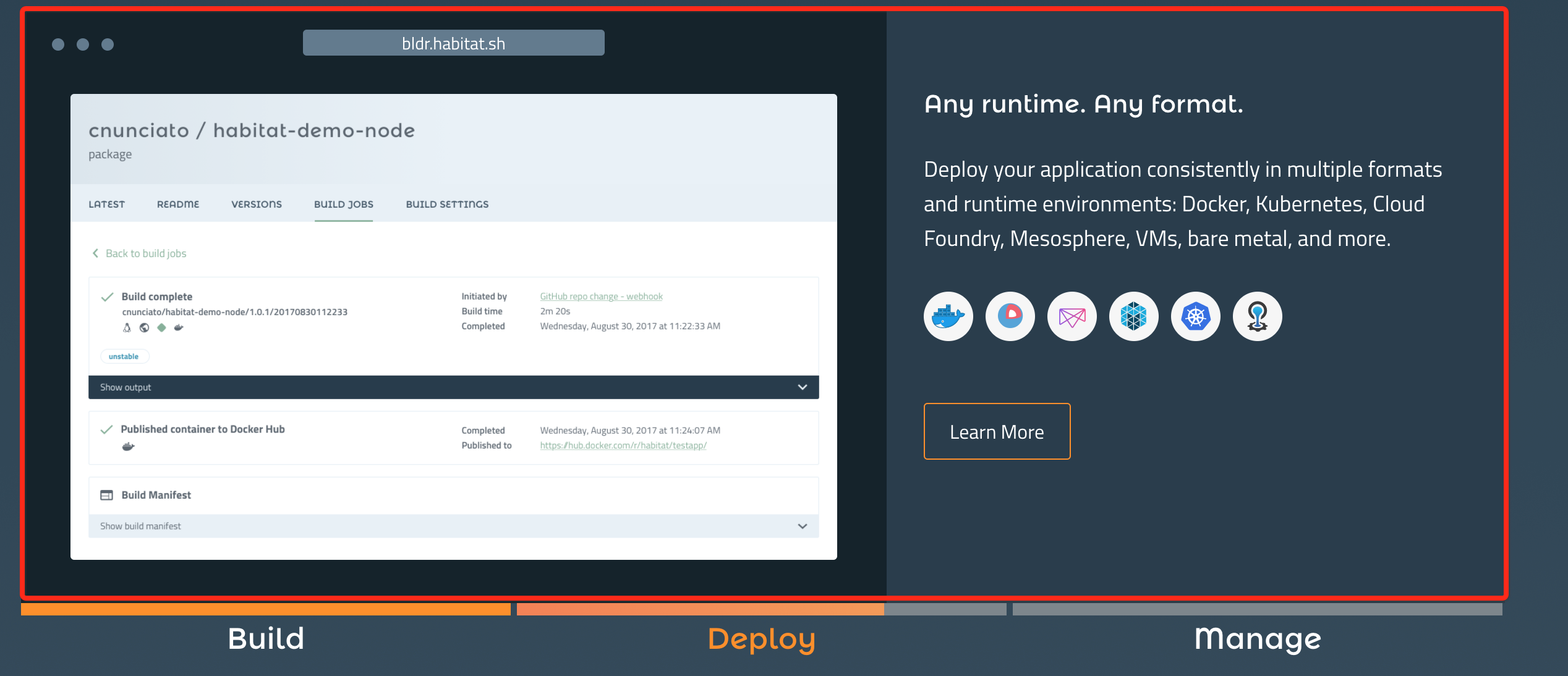Click the Linux penguin icon under Build complete
The image size is (1568, 676).
[127, 327]
